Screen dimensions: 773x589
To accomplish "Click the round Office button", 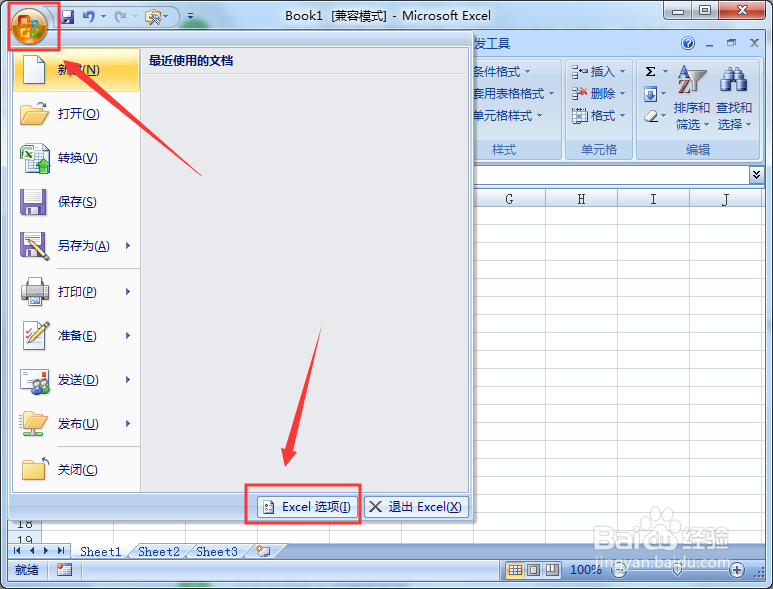I will click(29, 26).
